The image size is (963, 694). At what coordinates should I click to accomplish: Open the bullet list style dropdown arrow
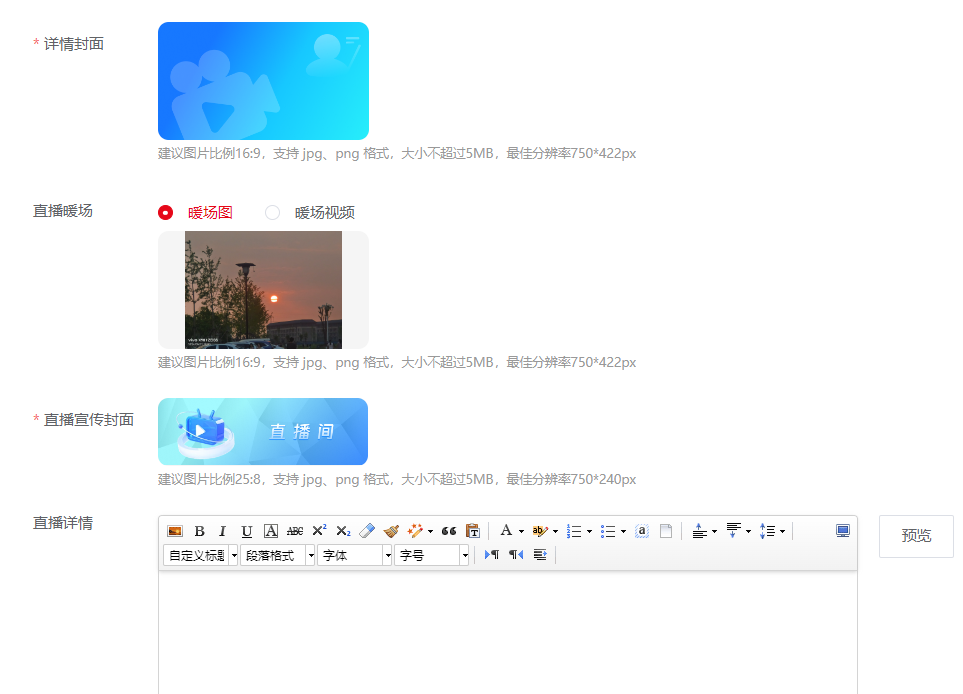coord(623,531)
